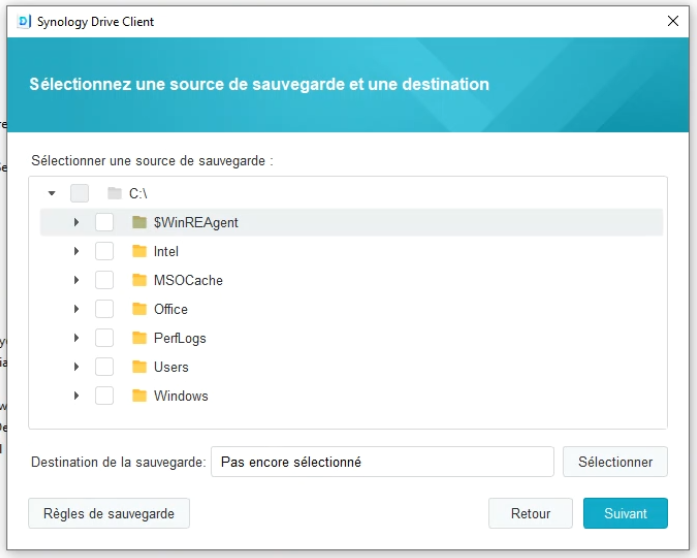Proceed with the Suivant button

[x=625, y=514]
